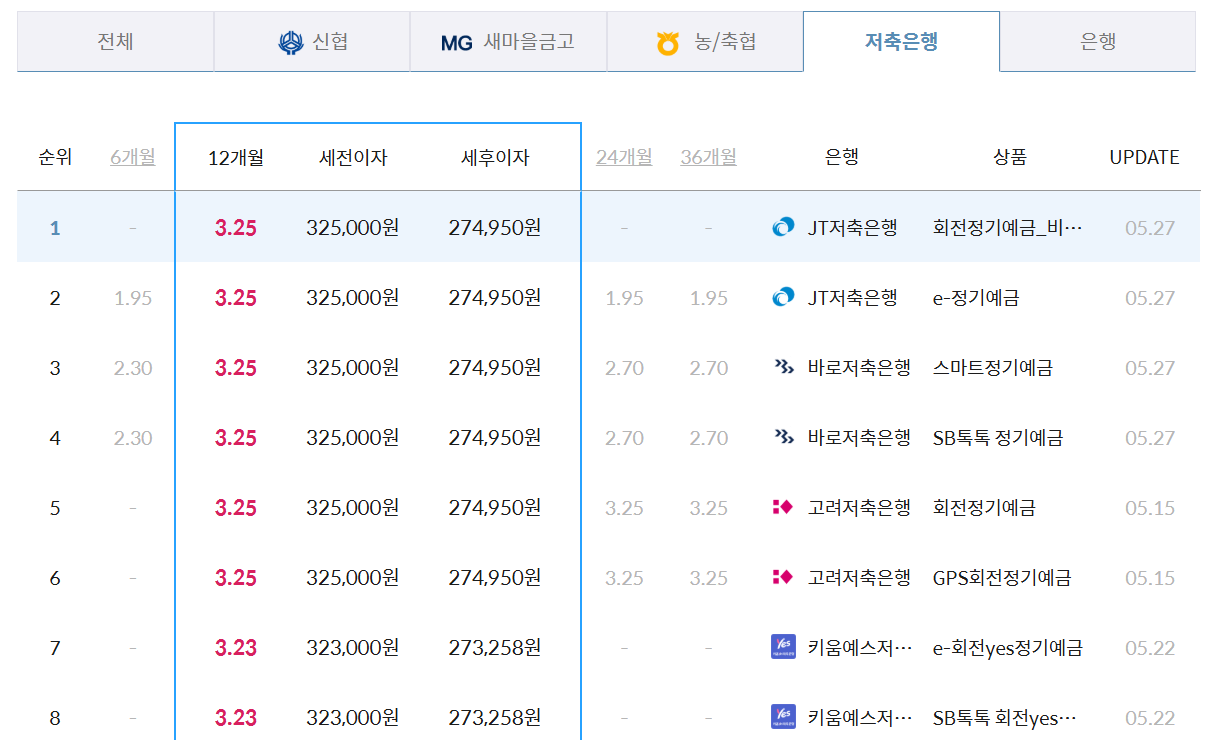
Task: Click 274,950원 in rank 3 row
Action: point(495,368)
